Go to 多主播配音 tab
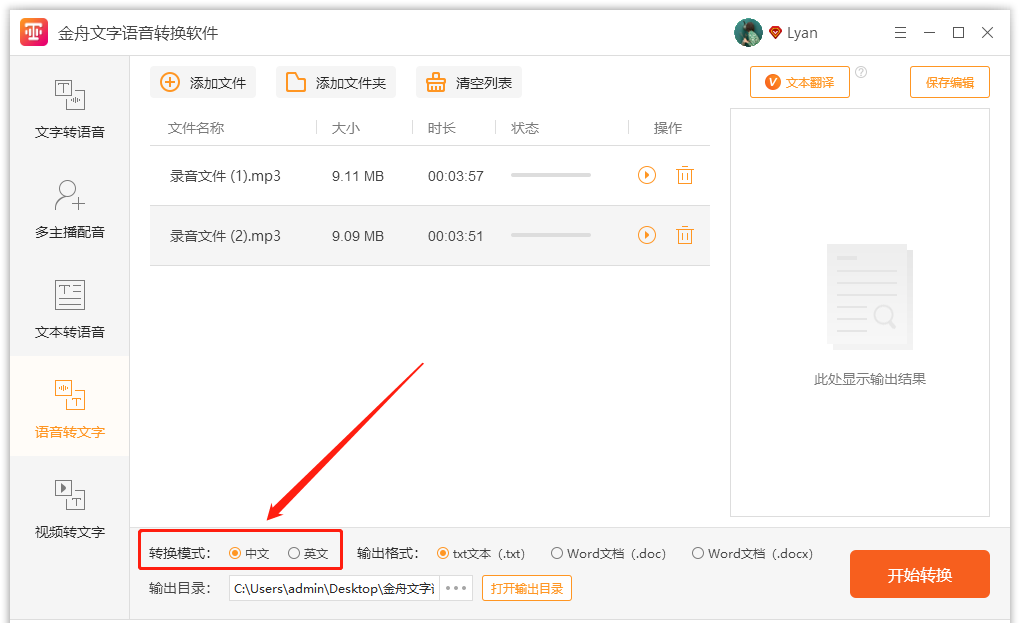 (x=70, y=209)
